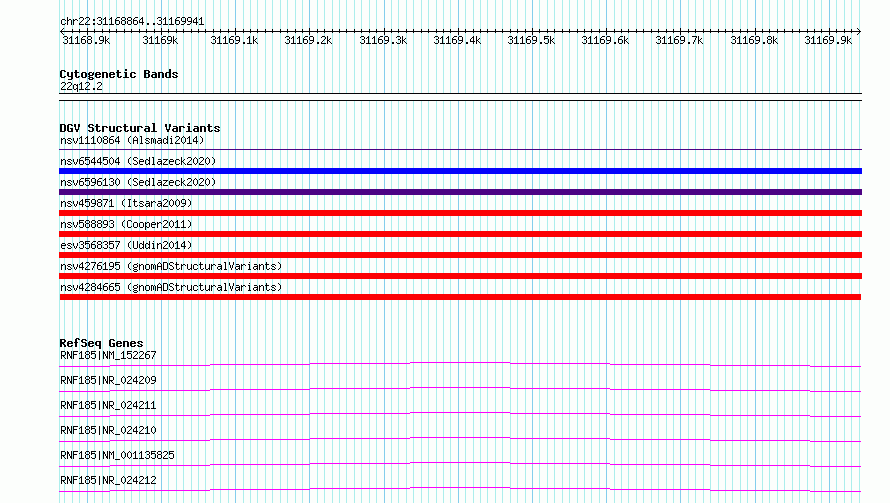Click the red nsv4284665 variant bar
Viewport: 890px width, 503px height.
point(460,297)
